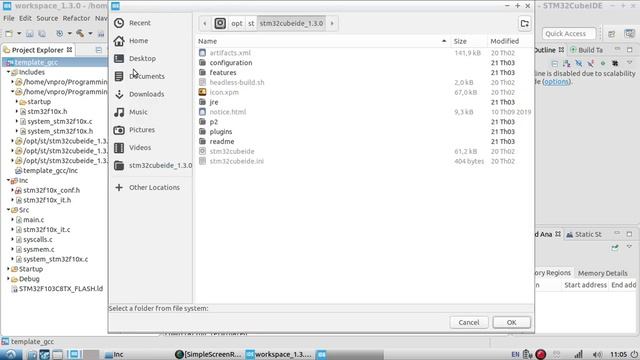Open the Edit menu in STM32CubeIDE
This screenshot has height=360, width=640.
tap(25, 18)
